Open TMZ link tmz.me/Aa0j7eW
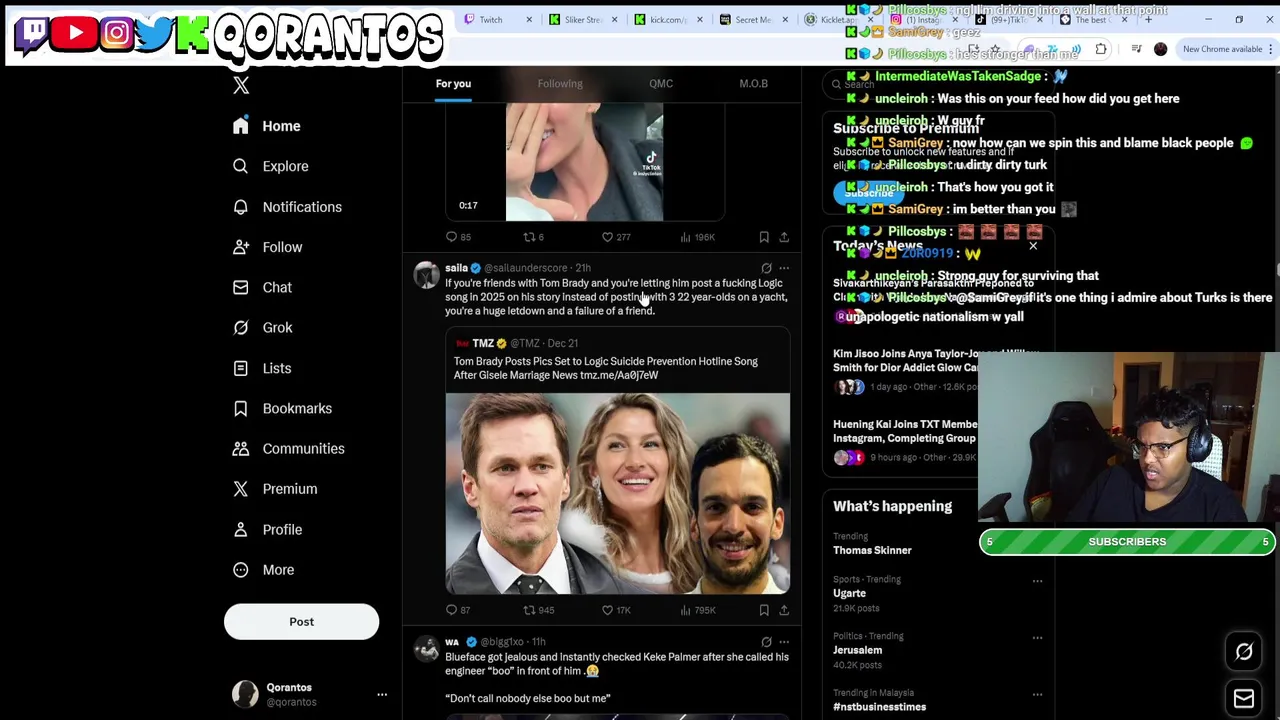 619,375
